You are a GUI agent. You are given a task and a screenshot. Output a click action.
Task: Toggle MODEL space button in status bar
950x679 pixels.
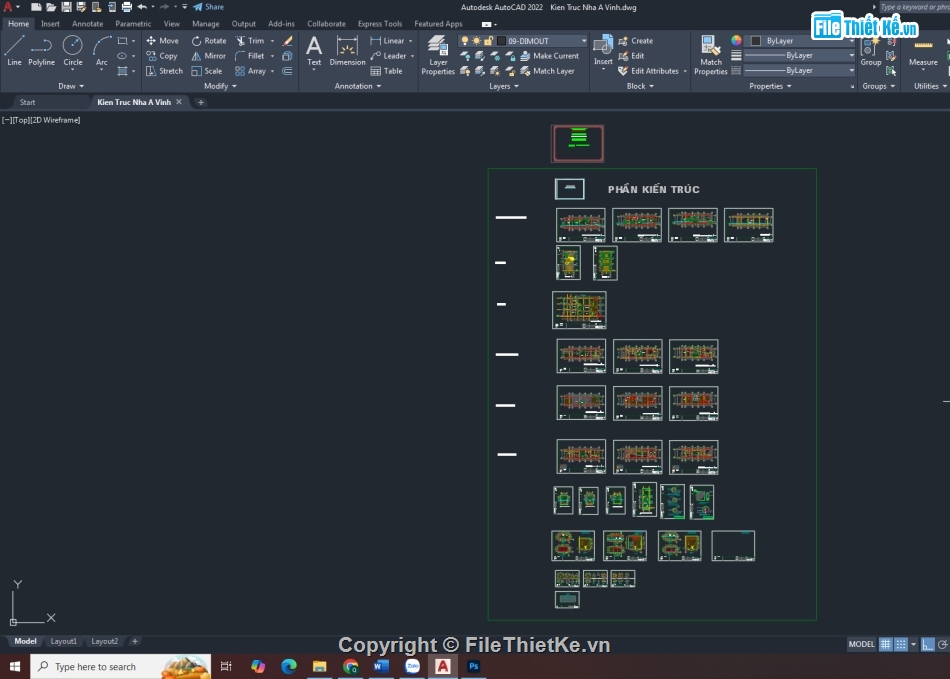861,644
